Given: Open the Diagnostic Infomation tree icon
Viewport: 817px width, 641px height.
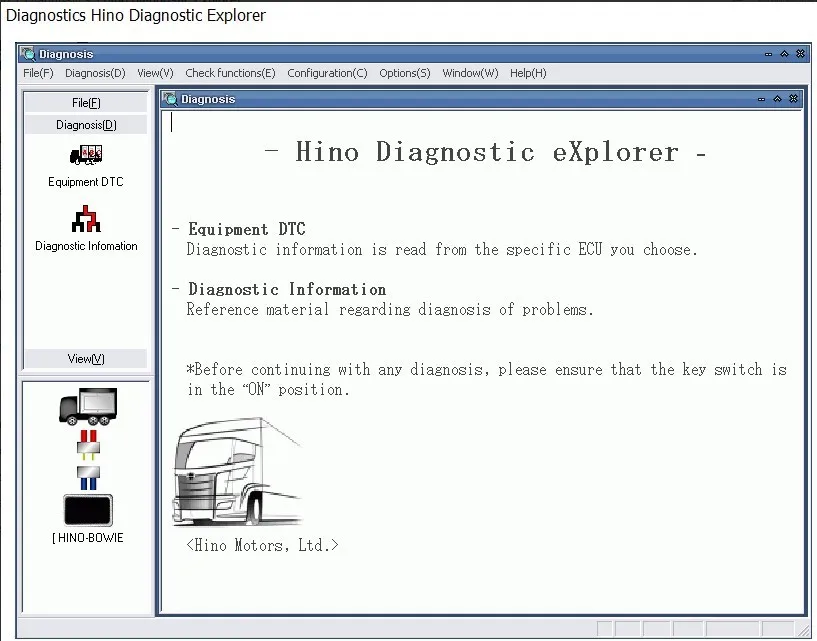Looking at the screenshot, I should (86, 219).
